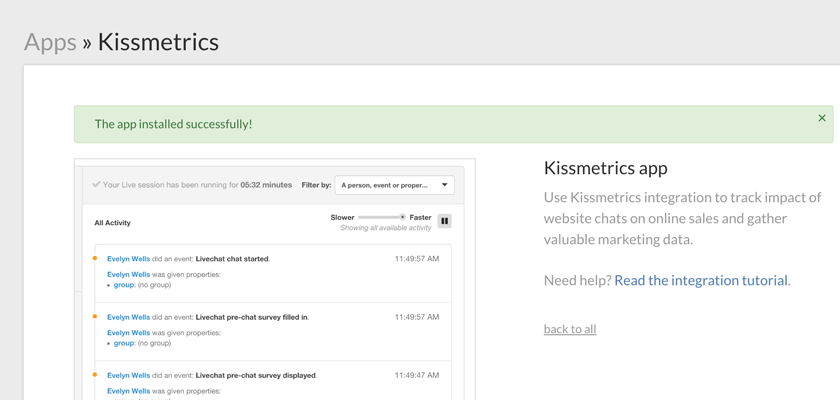The height and width of the screenshot is (400, 840).
Task: Click the back to all link
Action: pos(569,329)
